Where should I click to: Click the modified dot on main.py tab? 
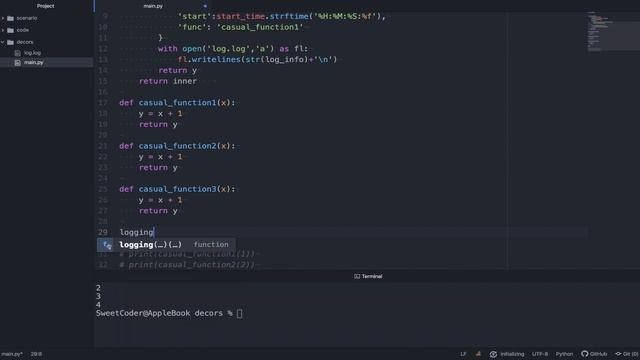[205, 6]
